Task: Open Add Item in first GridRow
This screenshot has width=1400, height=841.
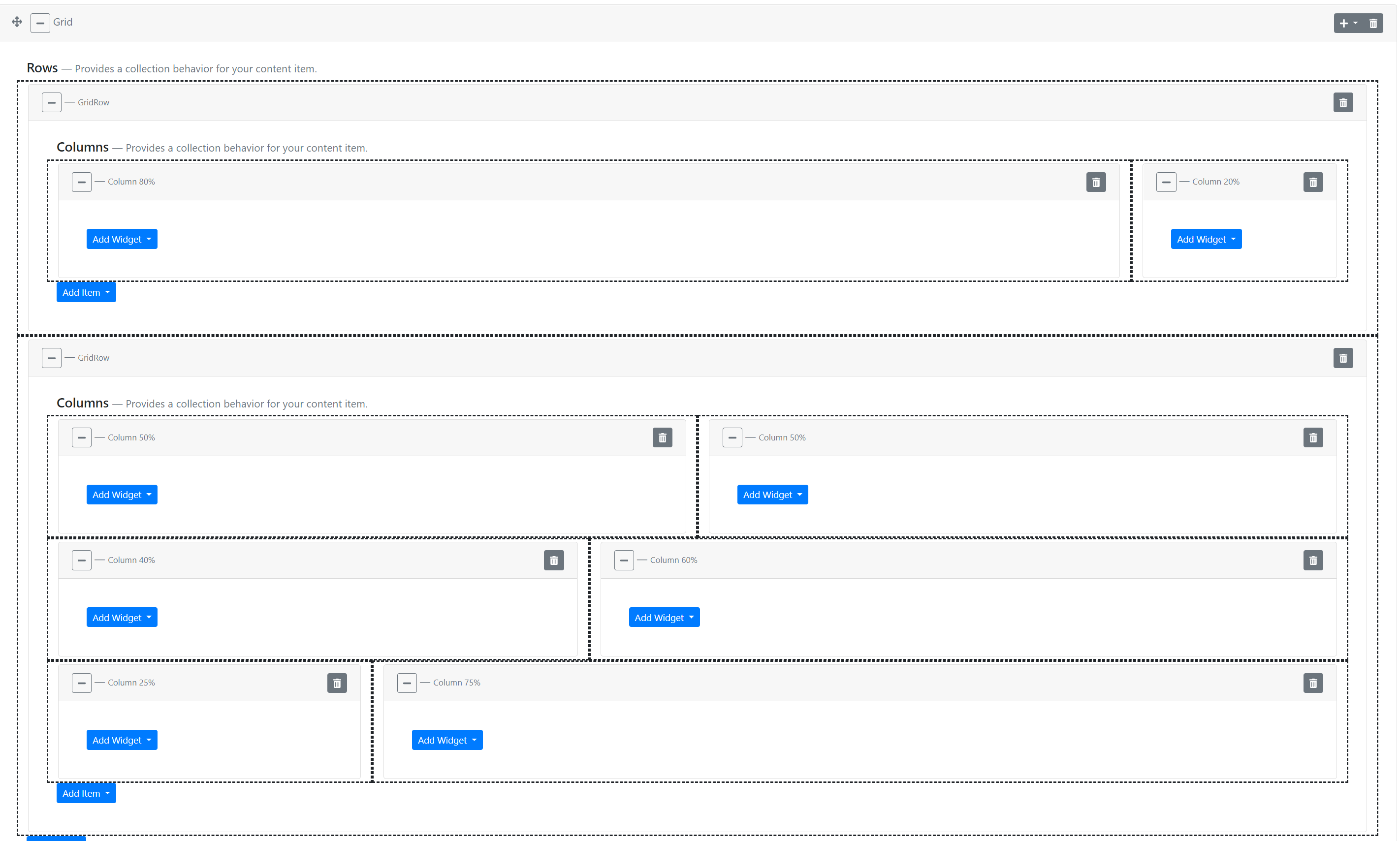Action: (x=86, y=292)
